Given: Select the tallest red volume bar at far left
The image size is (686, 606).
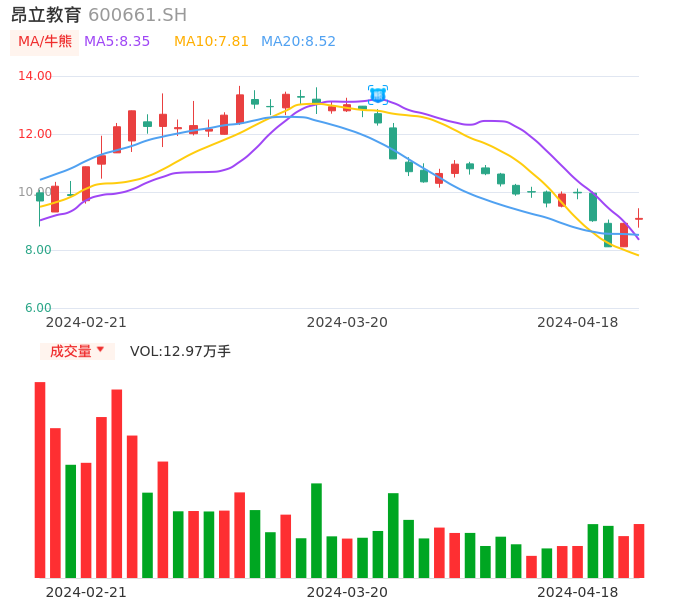Looking at the screenshot, I should tap(40, 479).
